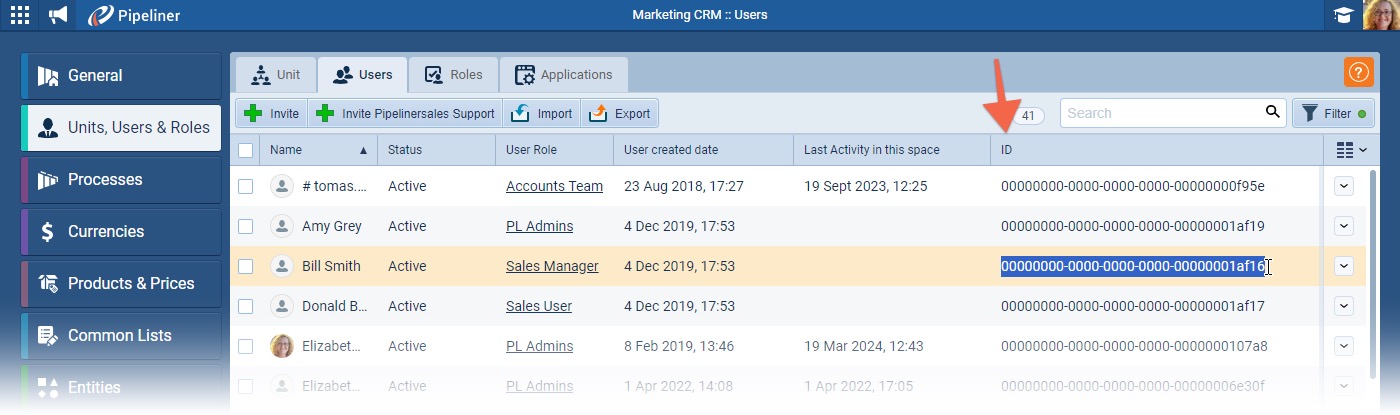Sort by the Status column header

[436, 150]
